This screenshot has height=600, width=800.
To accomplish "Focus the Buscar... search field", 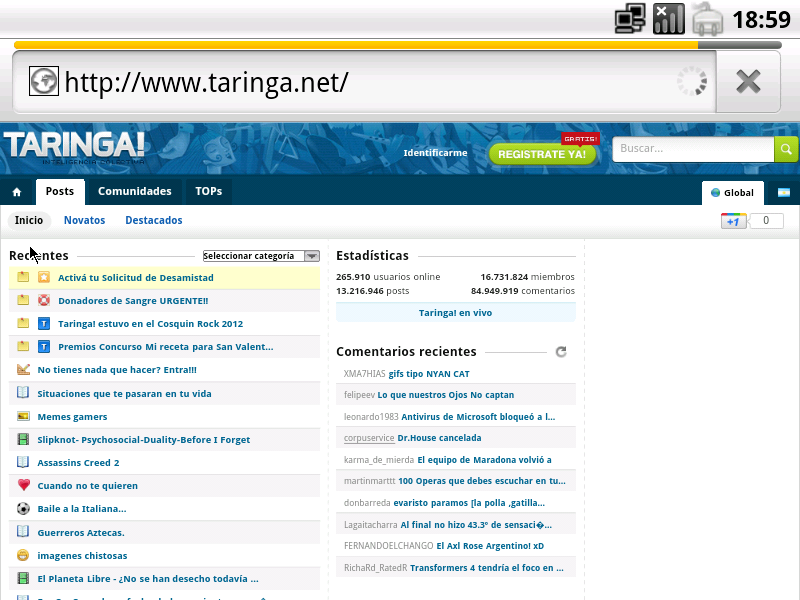I will click(x=693, y=149).
